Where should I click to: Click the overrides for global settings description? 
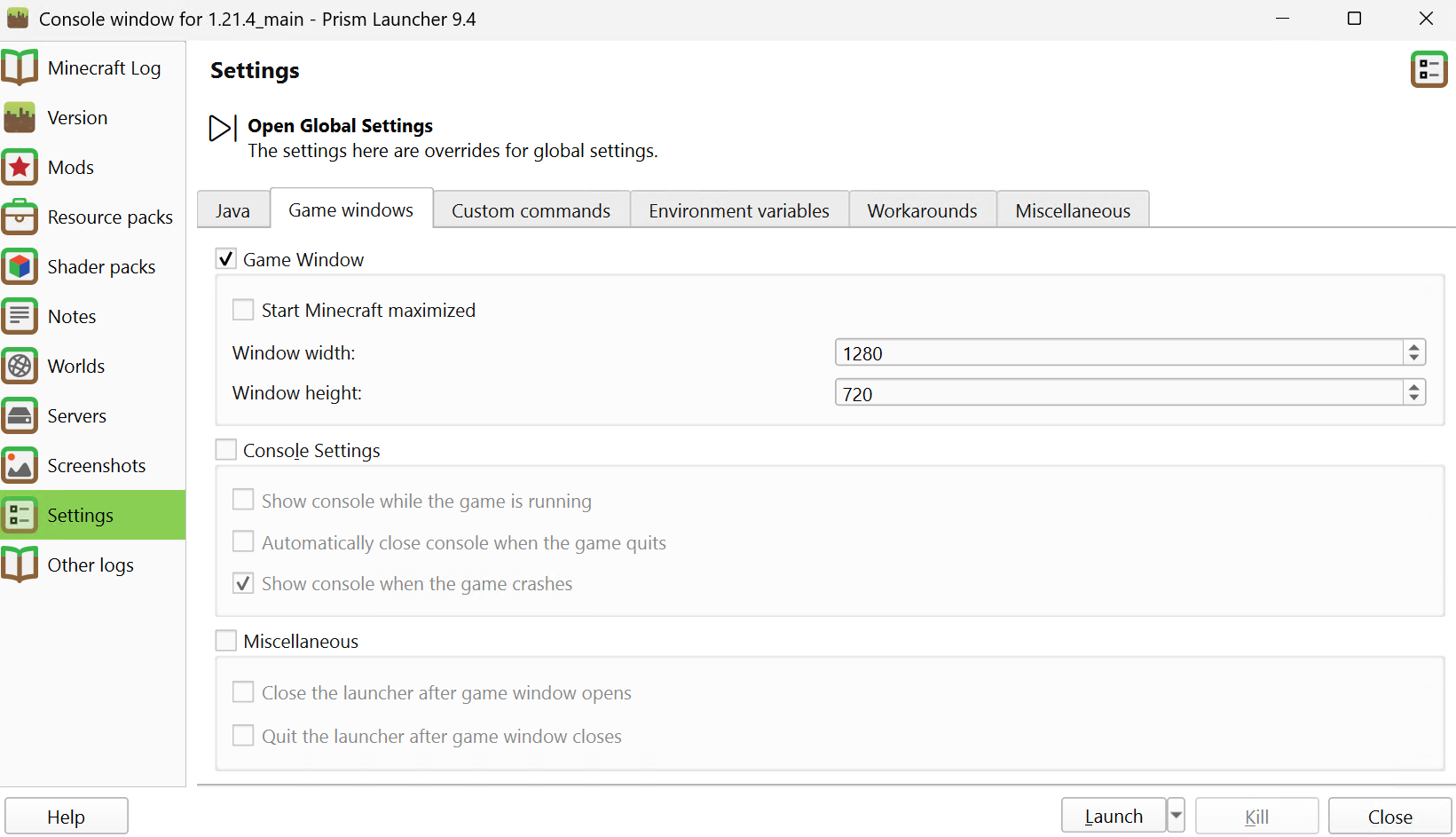point(453,151)
